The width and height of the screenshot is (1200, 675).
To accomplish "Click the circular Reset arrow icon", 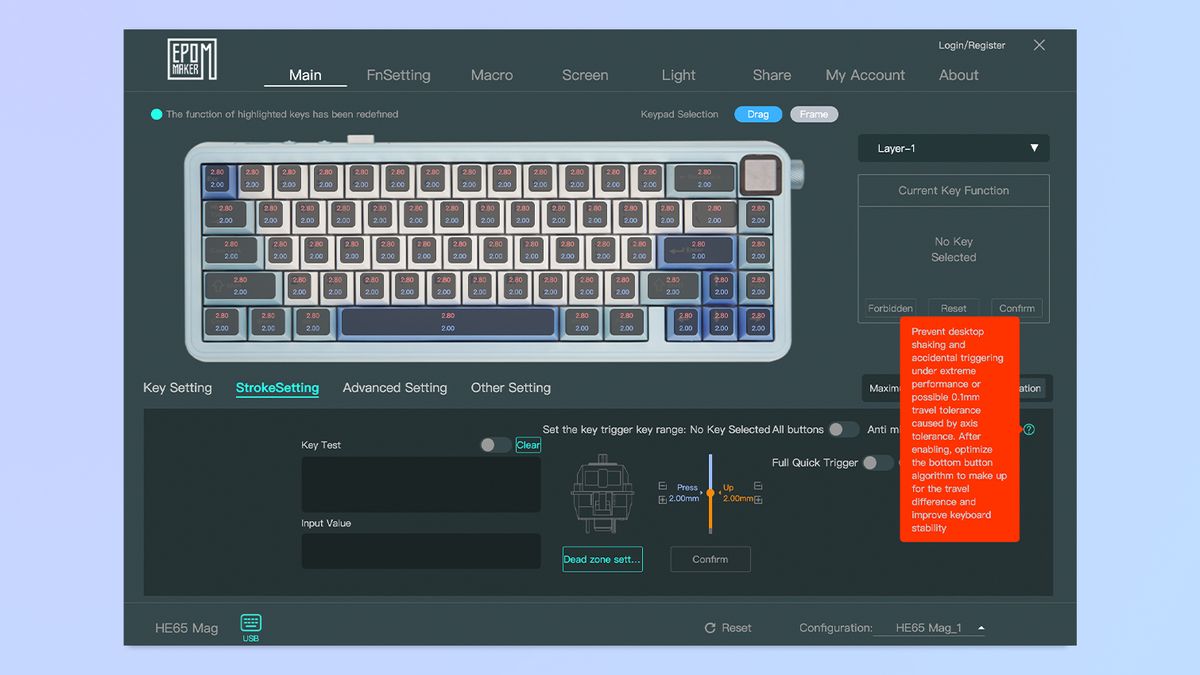I will (x=712, y=627).
